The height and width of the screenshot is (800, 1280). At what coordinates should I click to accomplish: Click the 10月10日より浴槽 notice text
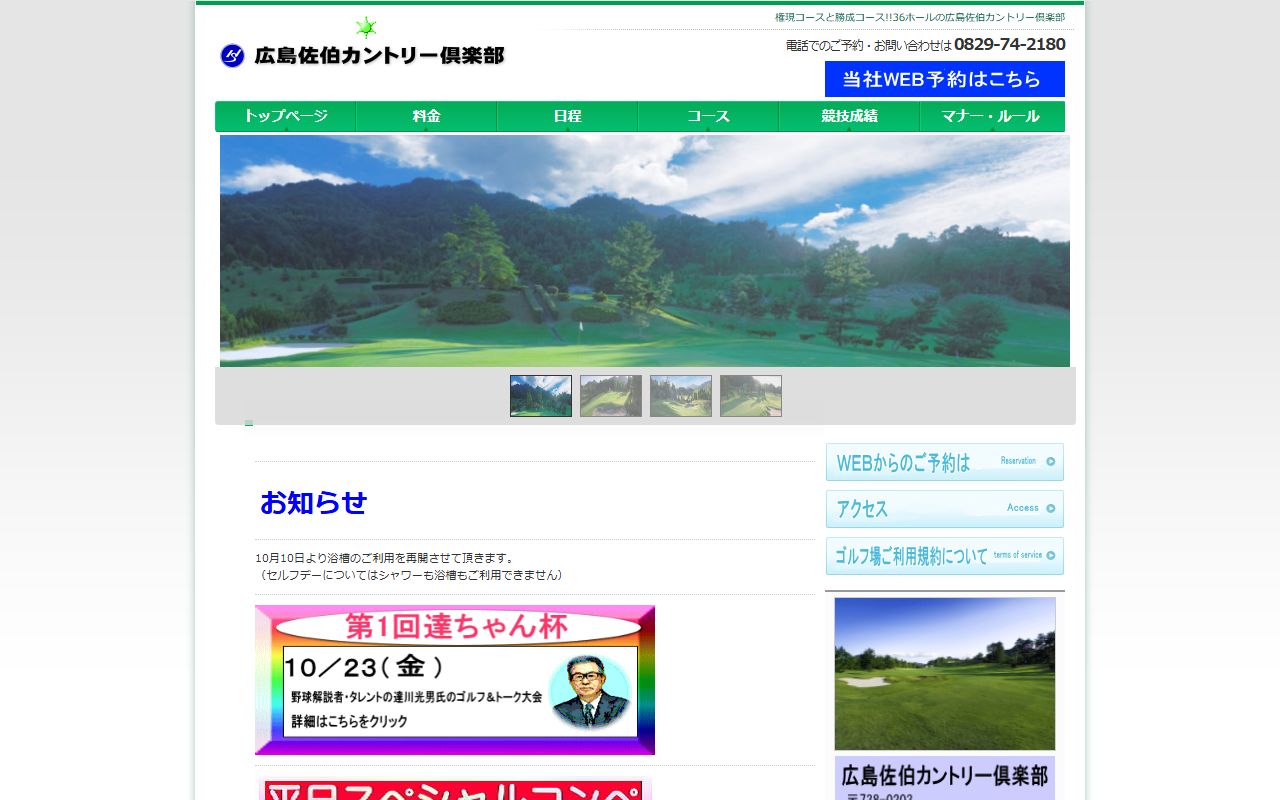(x=385, y=558)
